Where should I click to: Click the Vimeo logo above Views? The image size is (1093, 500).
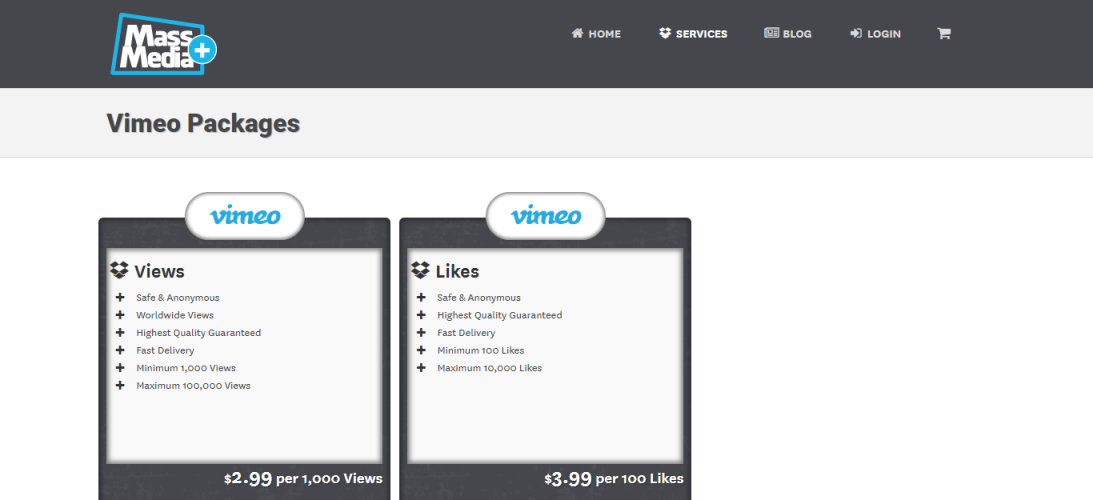pyautogui.click(x=245, y=215)
